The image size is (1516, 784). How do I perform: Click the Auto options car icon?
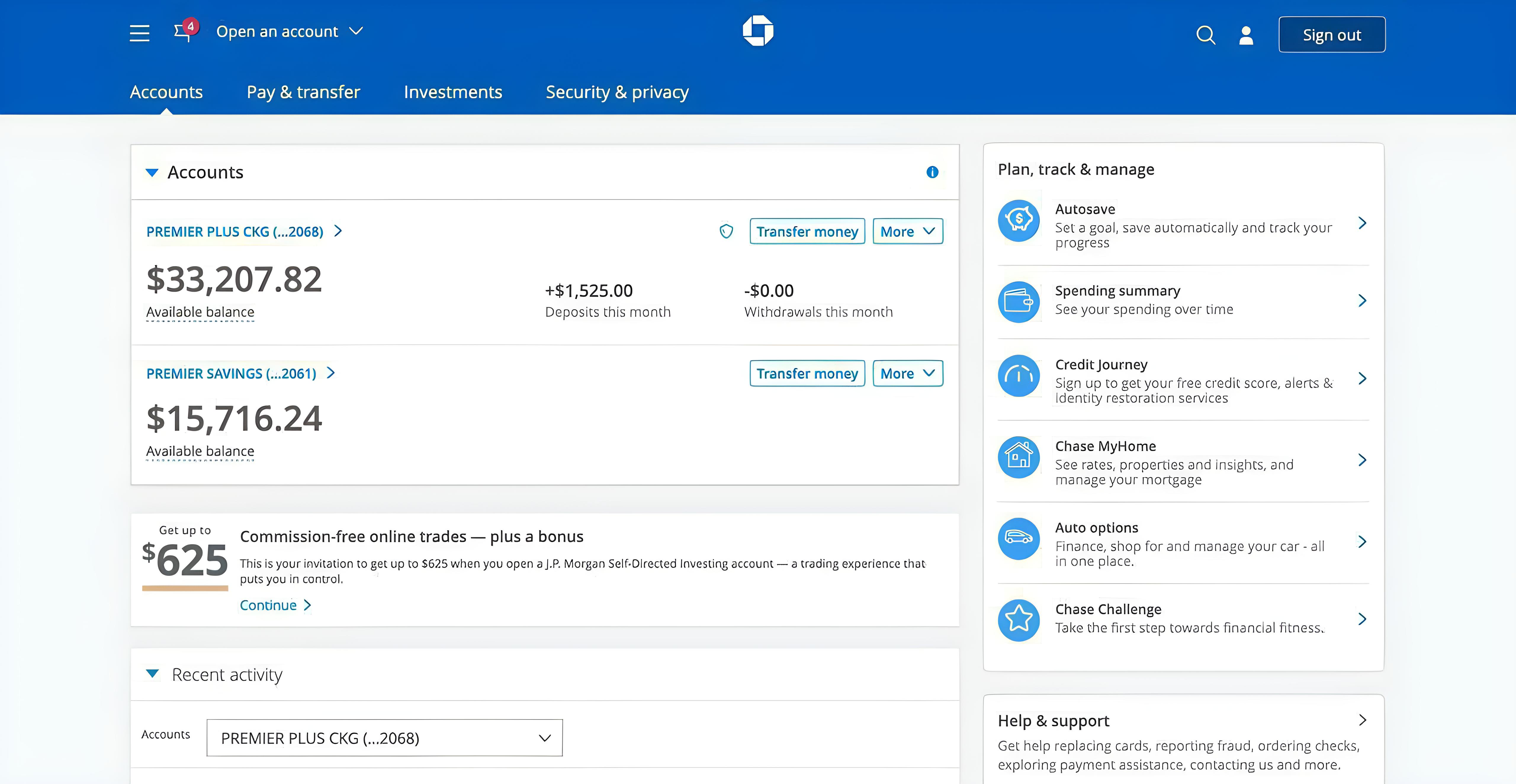pos(1019,538)
